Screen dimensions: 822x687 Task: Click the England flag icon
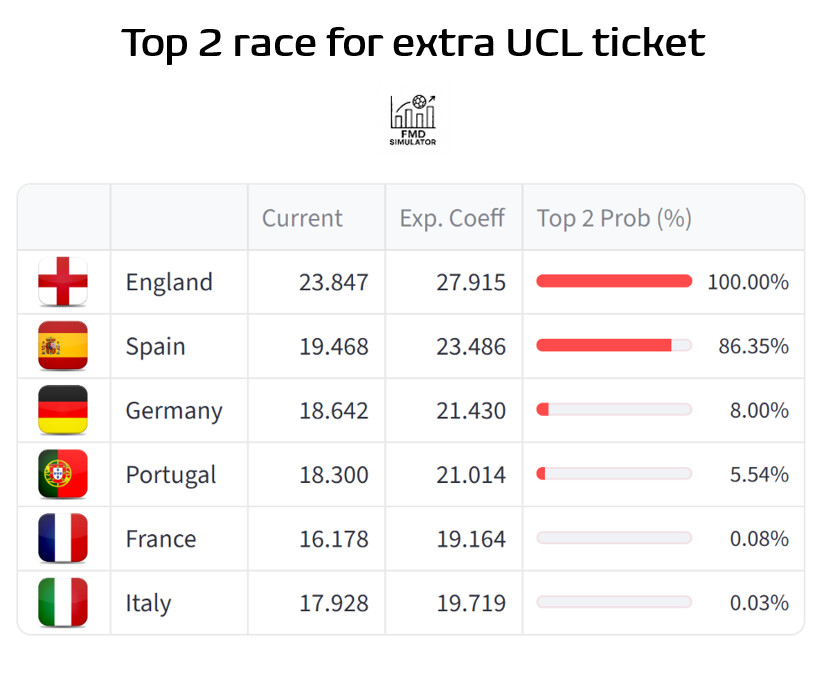click(x=63, y=282)
